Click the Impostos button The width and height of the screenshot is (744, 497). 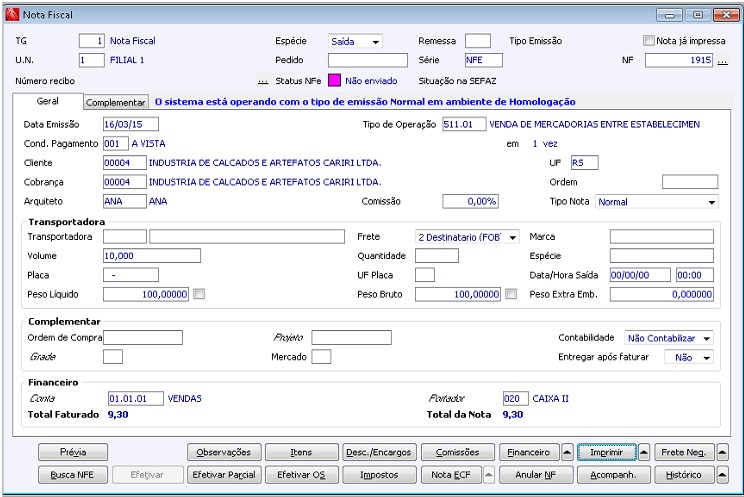tap(379, 475)
